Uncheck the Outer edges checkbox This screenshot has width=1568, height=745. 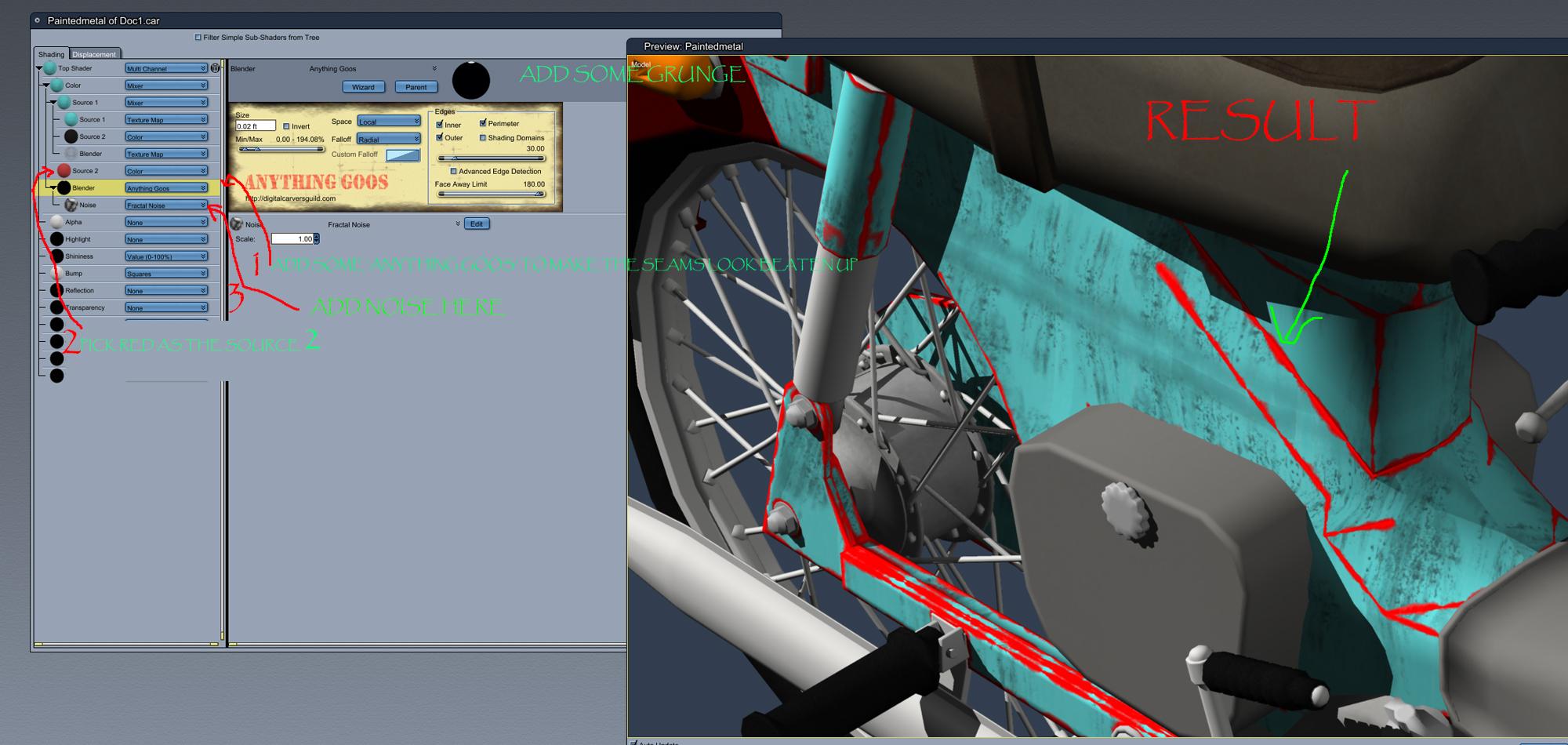coord(440,137)
